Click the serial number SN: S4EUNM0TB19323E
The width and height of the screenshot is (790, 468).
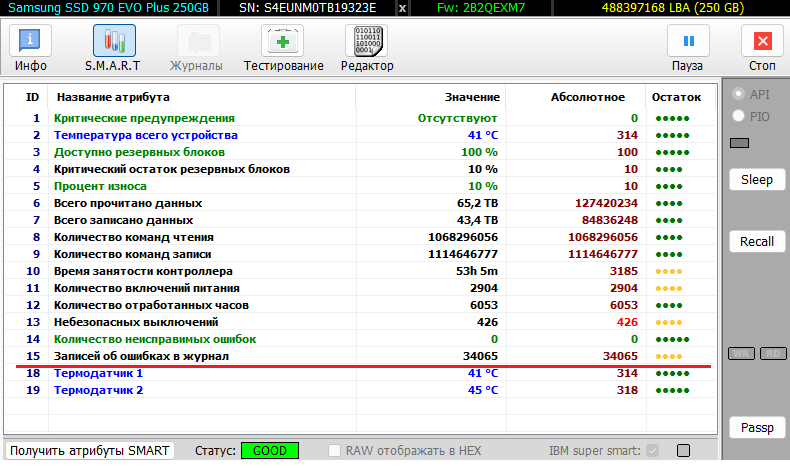pos(307,8)
